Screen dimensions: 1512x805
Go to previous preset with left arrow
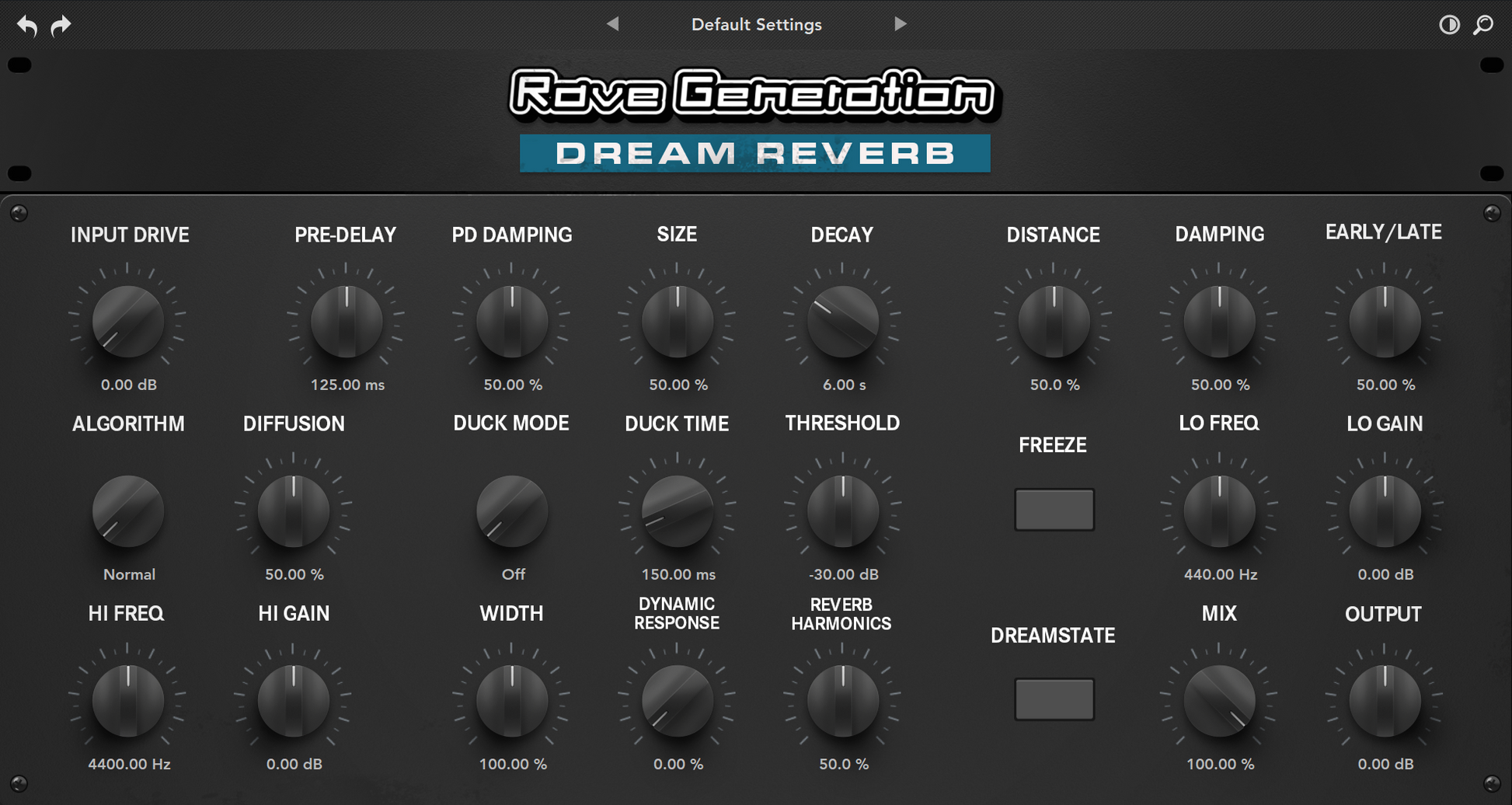612,24
